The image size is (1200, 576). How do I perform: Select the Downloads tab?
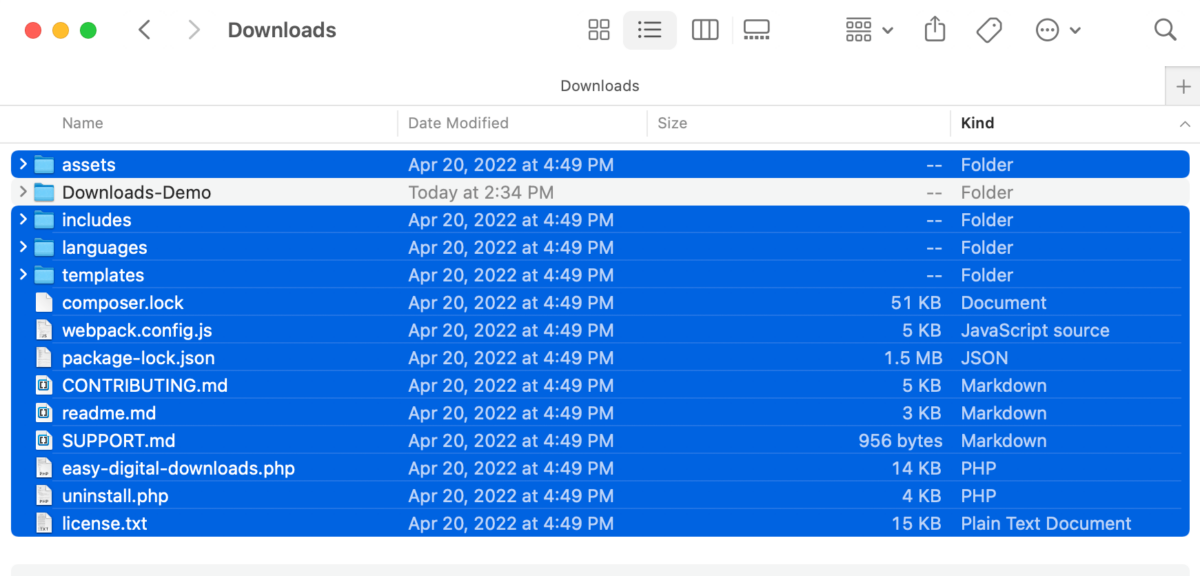pyautogui.click(x=599, y=86)
